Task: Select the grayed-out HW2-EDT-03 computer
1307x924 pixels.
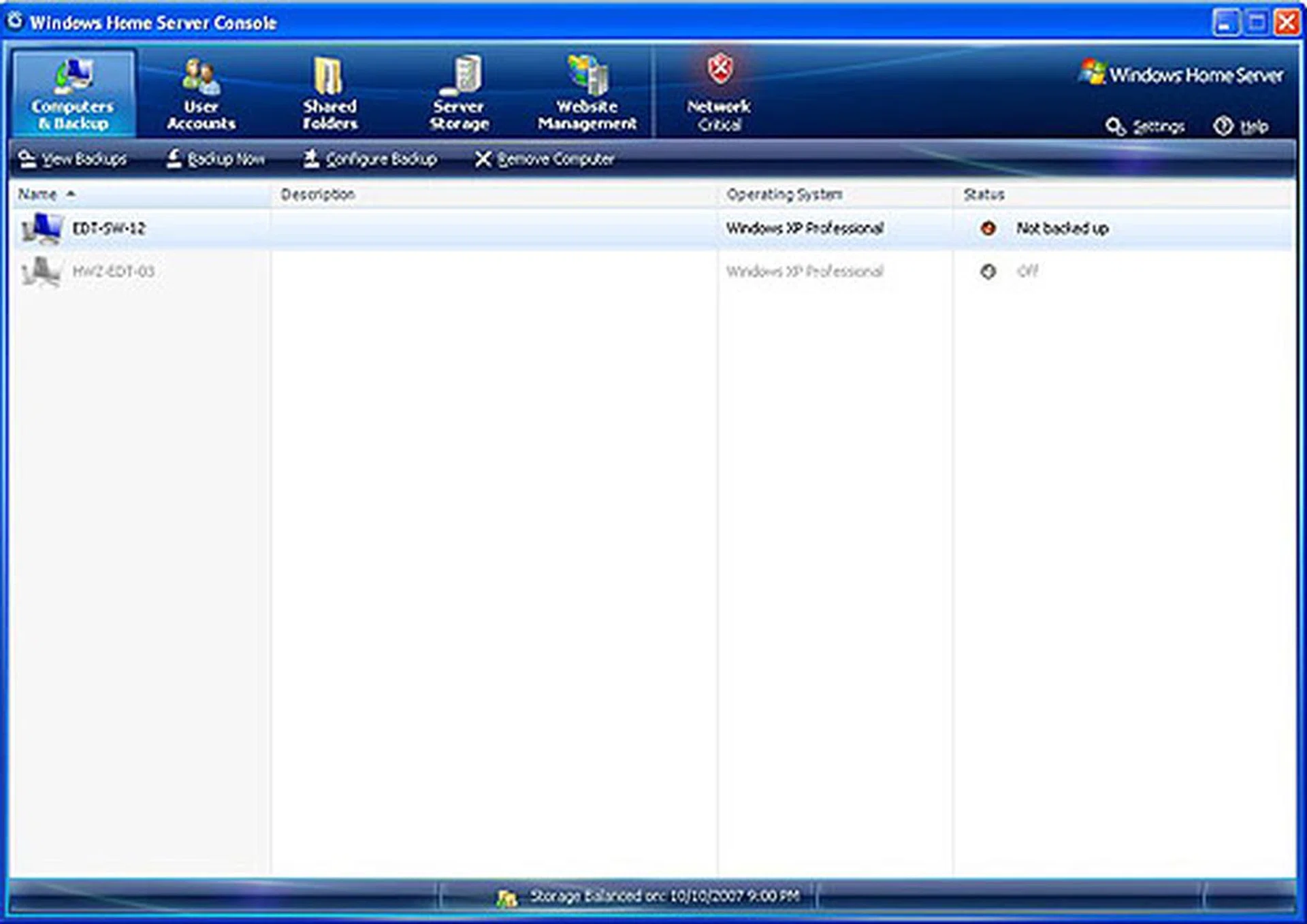Action: click(x=112, y=271)
